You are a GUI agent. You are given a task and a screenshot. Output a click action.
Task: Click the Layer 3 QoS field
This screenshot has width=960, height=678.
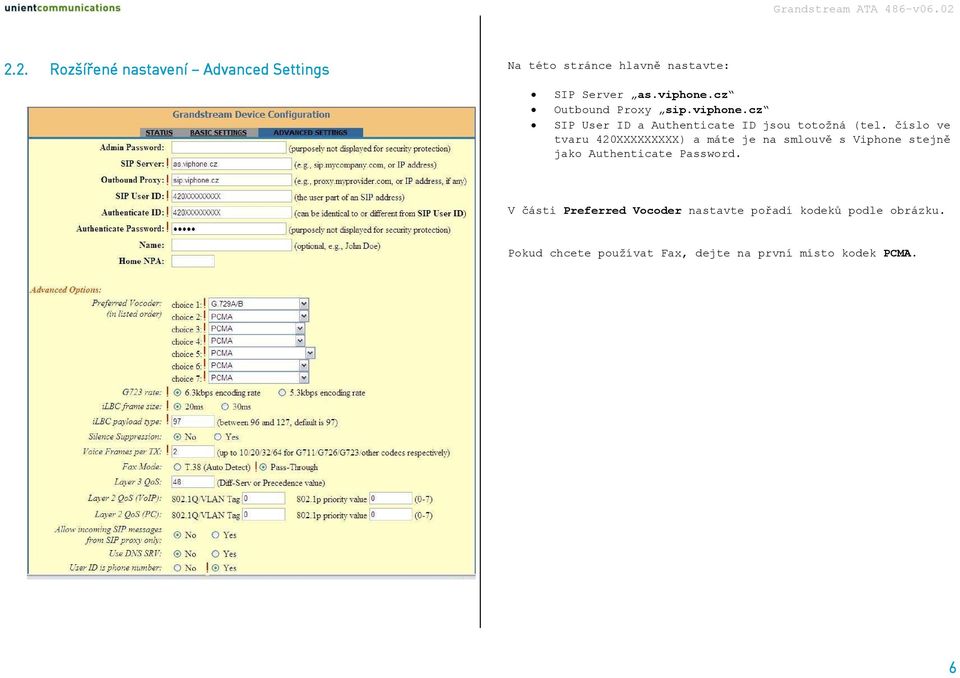pos(193,482)
